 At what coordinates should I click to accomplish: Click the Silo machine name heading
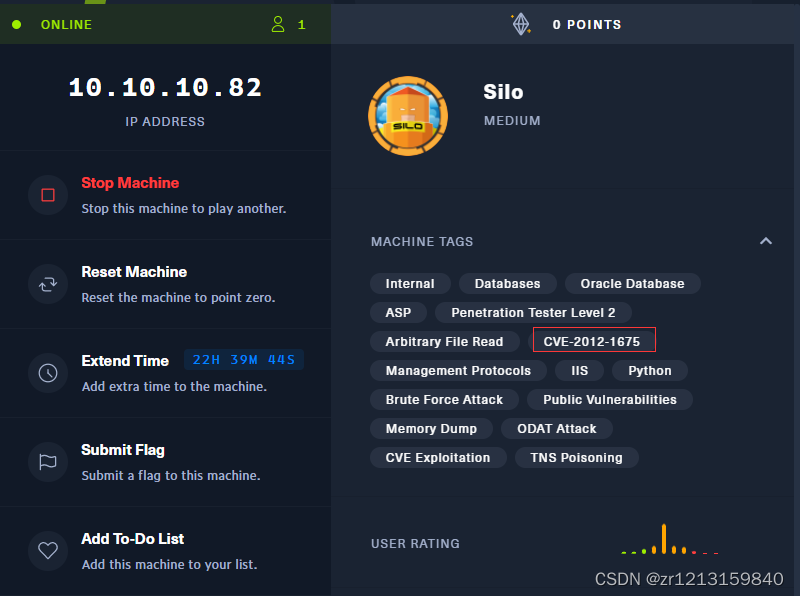pyautogui.click(x=504, y=92)
